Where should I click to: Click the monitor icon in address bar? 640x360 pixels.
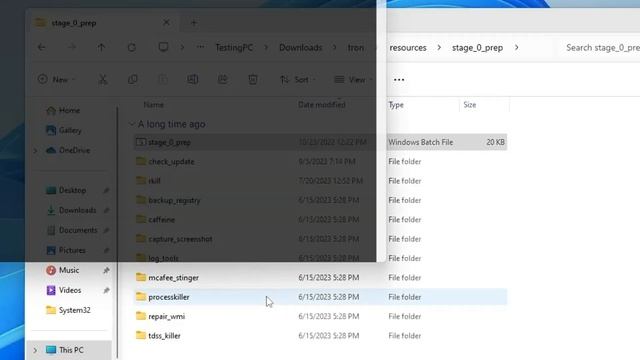pos(163,47)
